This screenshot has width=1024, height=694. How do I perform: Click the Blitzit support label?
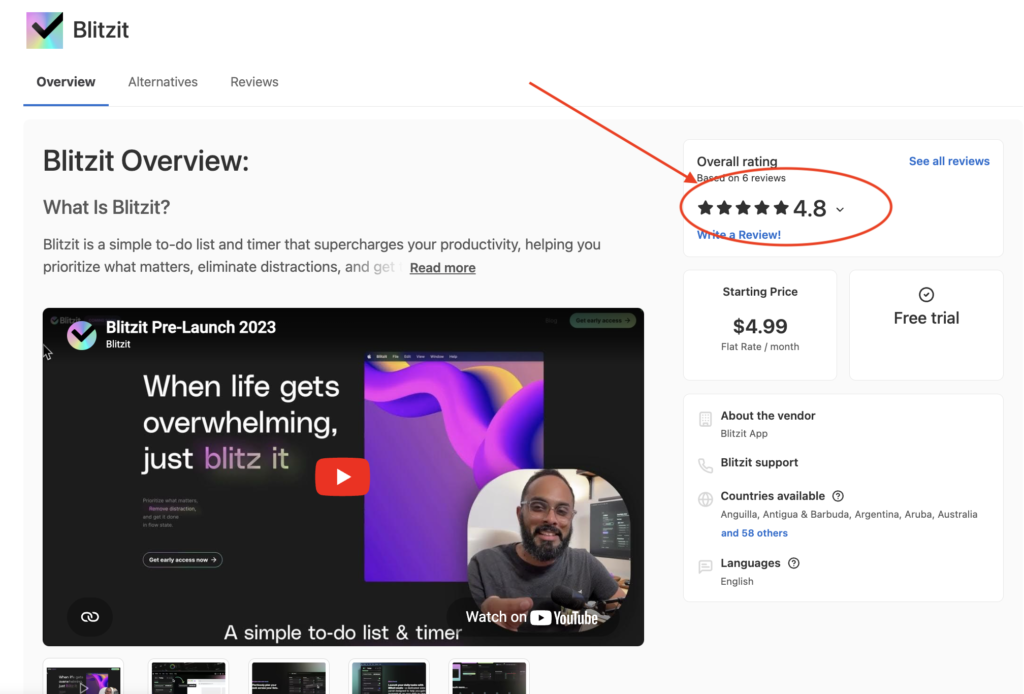tap(759, 462)
